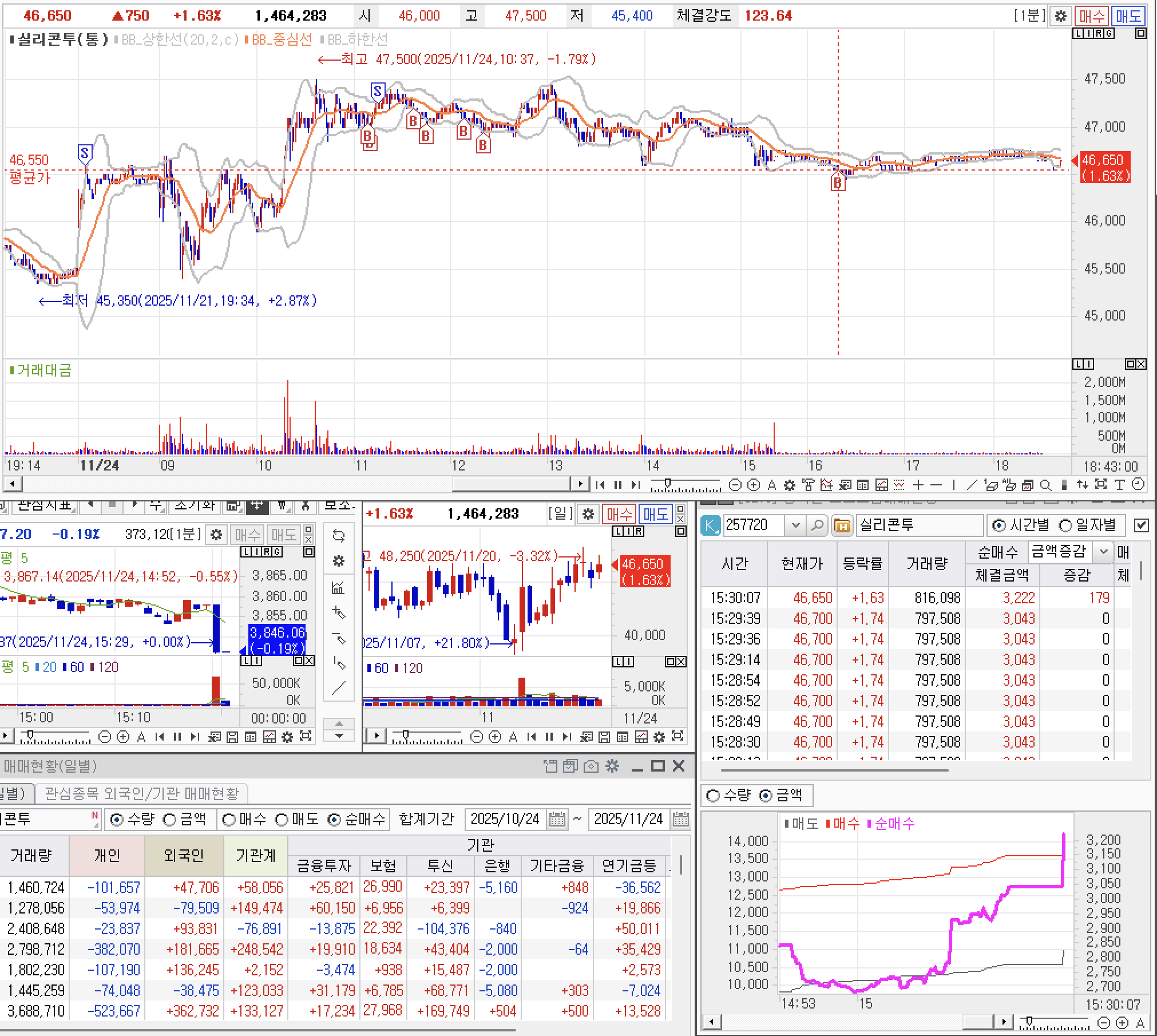
Task: Open the 금액증감 column dropdown
Action: pos(1104,552)
